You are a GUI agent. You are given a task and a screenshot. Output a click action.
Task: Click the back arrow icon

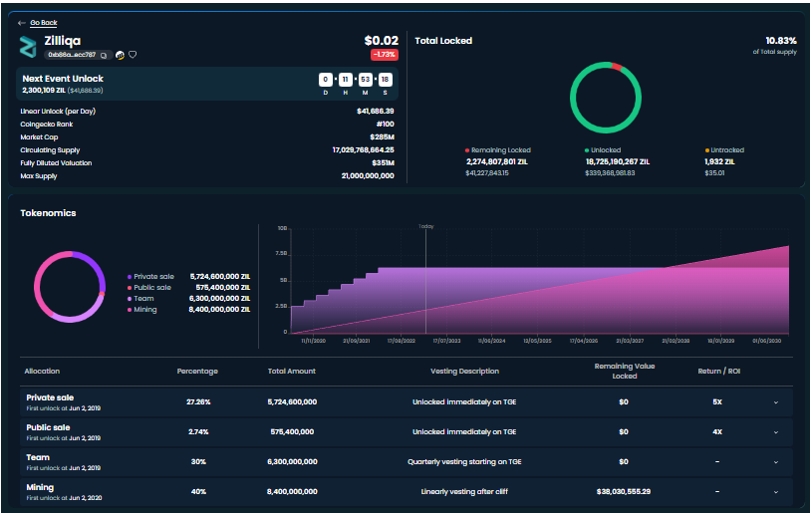tap(21, 23)
